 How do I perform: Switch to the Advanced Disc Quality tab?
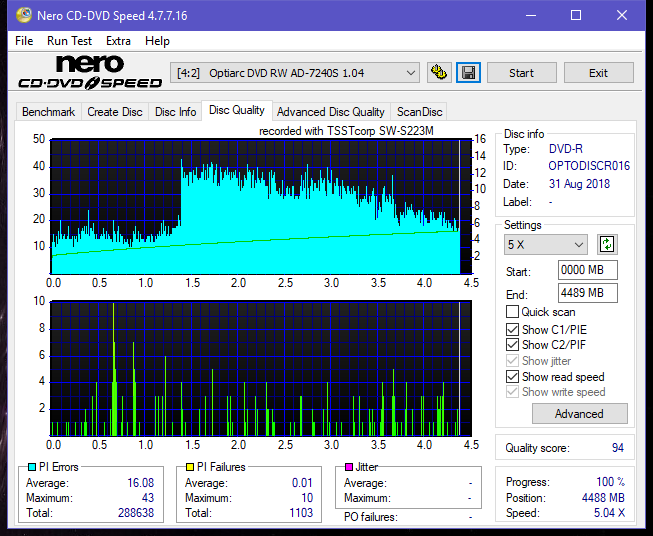[331, 112]
